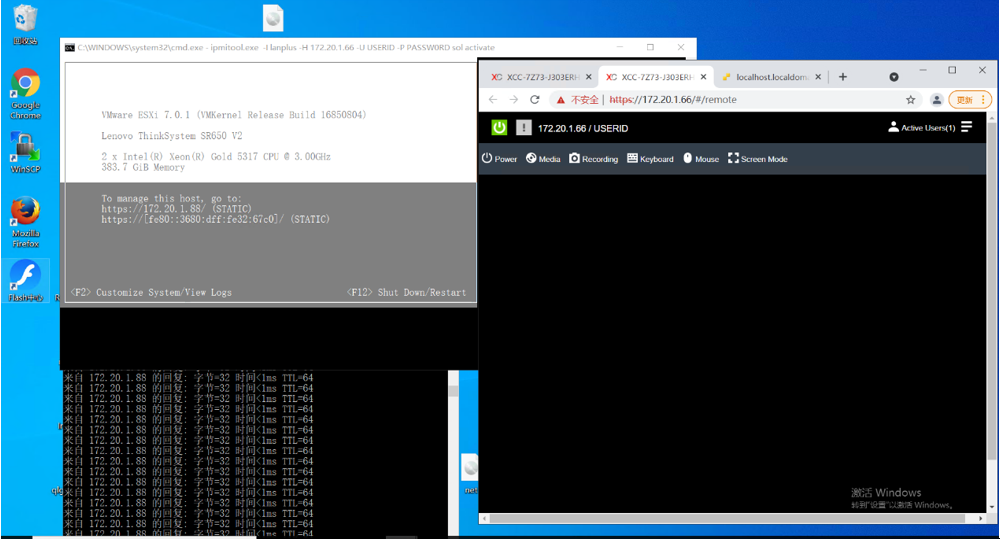The height and width of the screenshot is (539, 1001).
Task: Click the F2 Customize System/View Logs text
Action: point(151,292)
